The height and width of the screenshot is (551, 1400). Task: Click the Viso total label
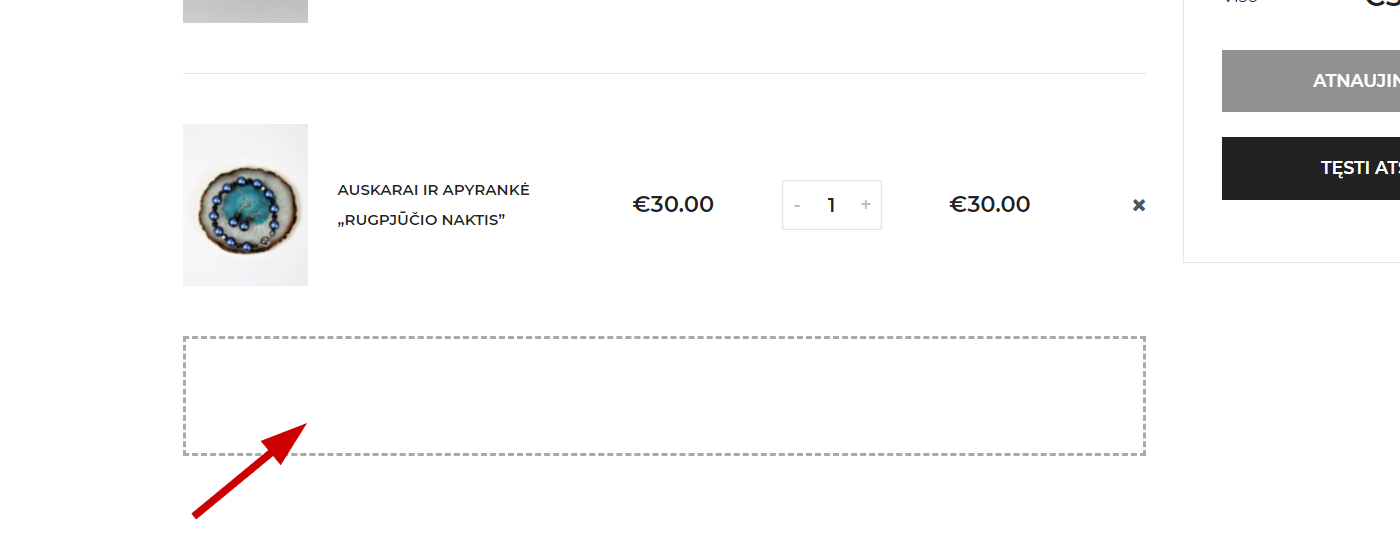pos(1240,3)
